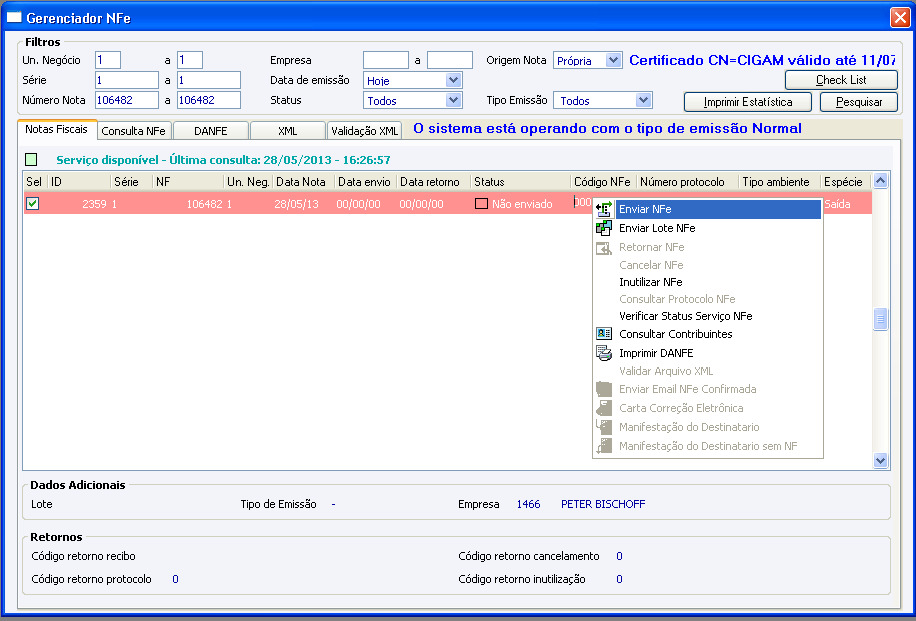Focus the first Un. Negócio field

[x=108, y=60]
